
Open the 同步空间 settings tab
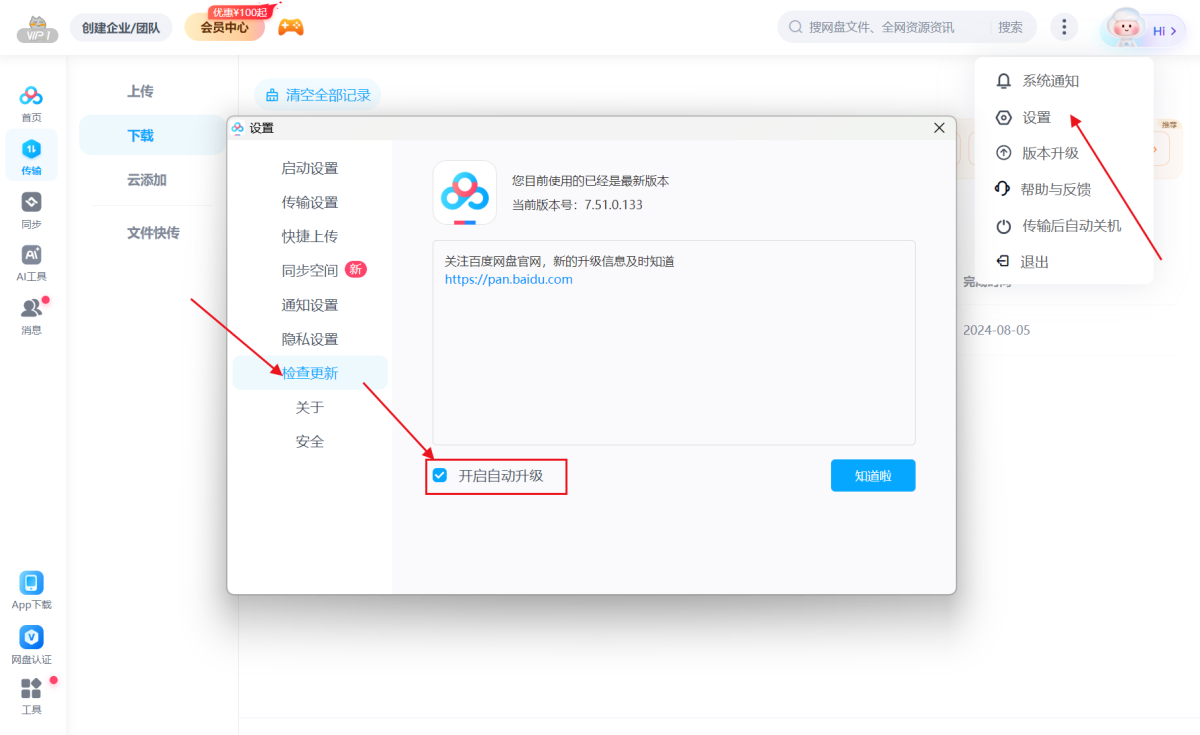pyautogui.click(x=310, y=270)
